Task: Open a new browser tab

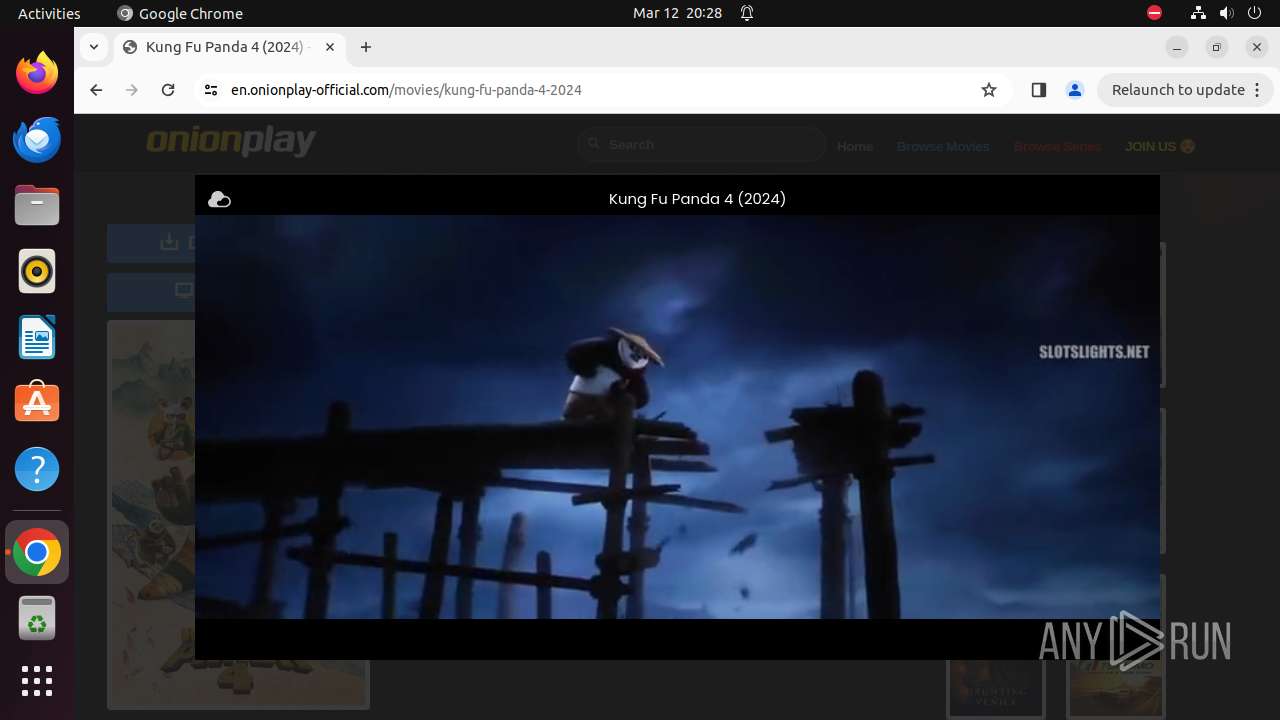Action: (366, 47)
